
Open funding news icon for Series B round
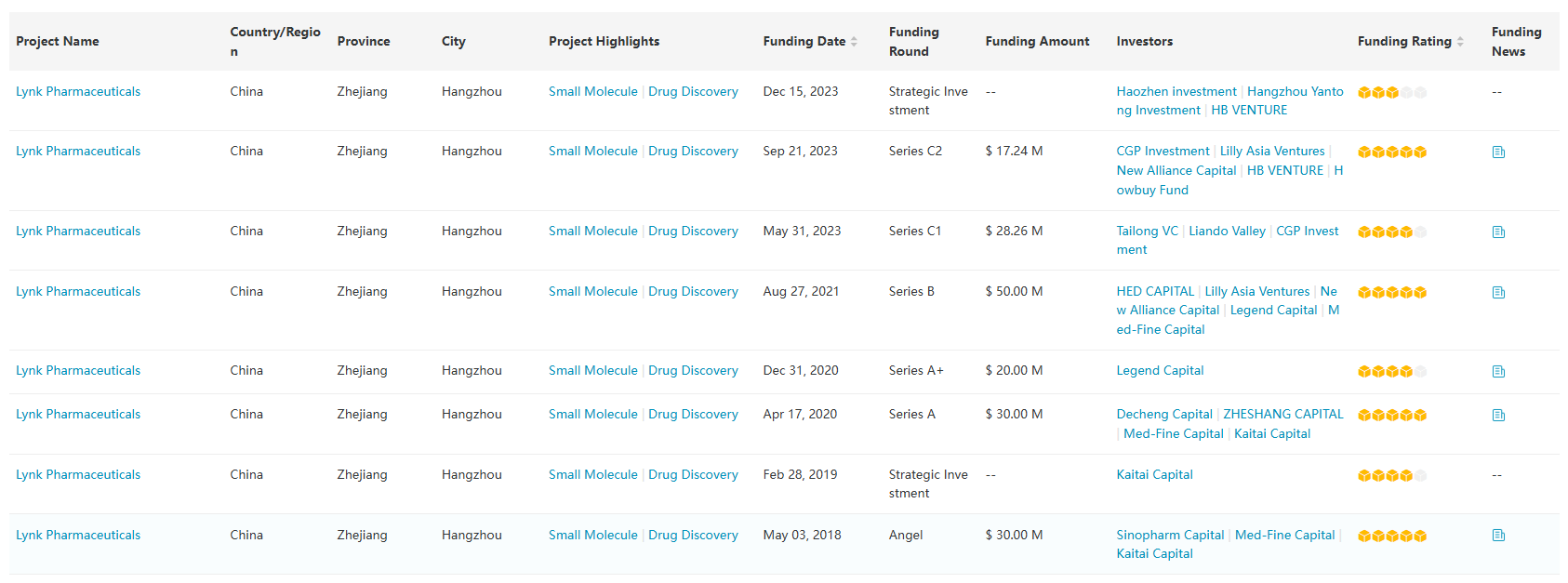click(x=1497, y=293)
